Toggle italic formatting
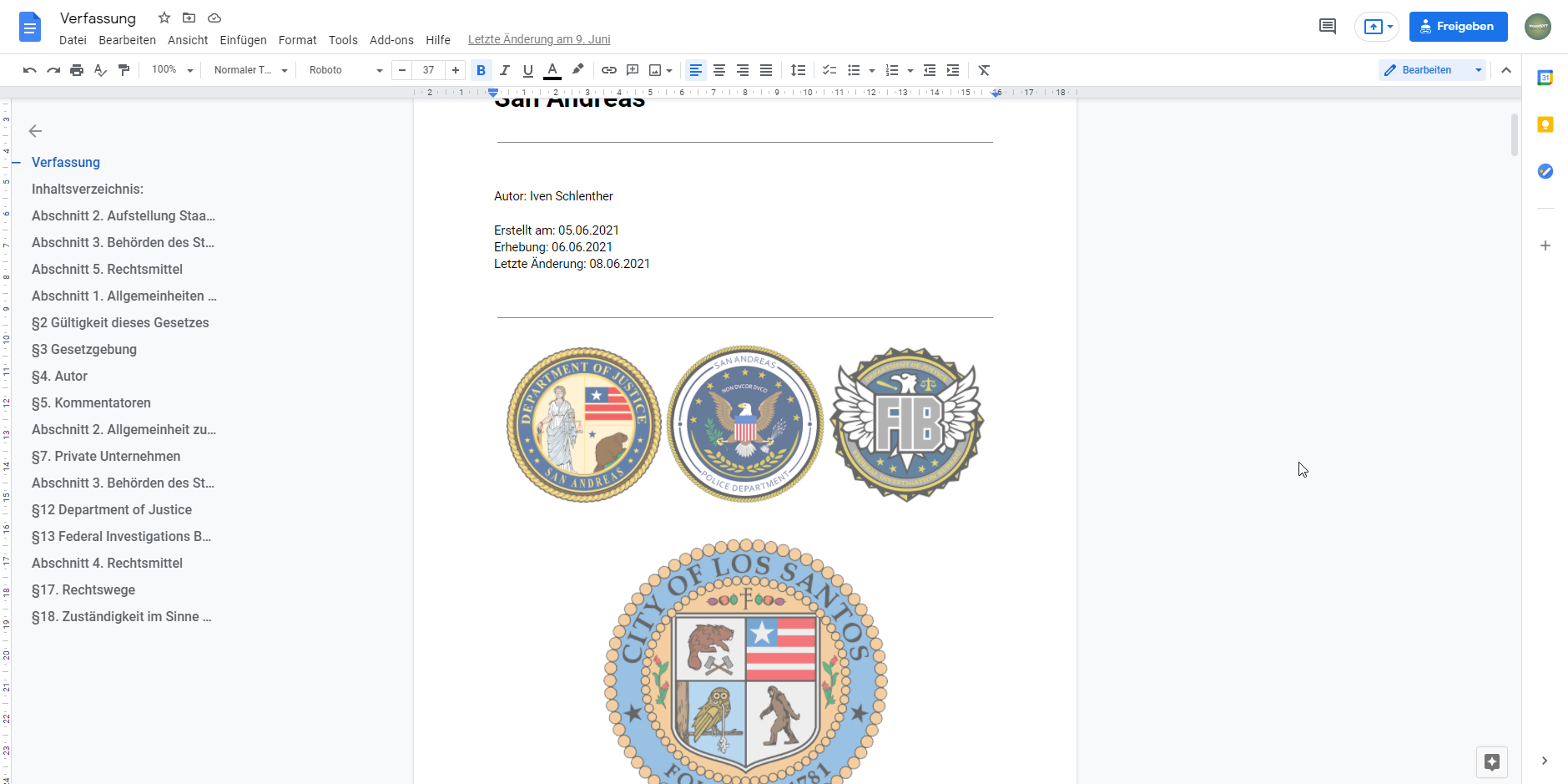This screenshot has height=784, width=1568. (504, 70)
